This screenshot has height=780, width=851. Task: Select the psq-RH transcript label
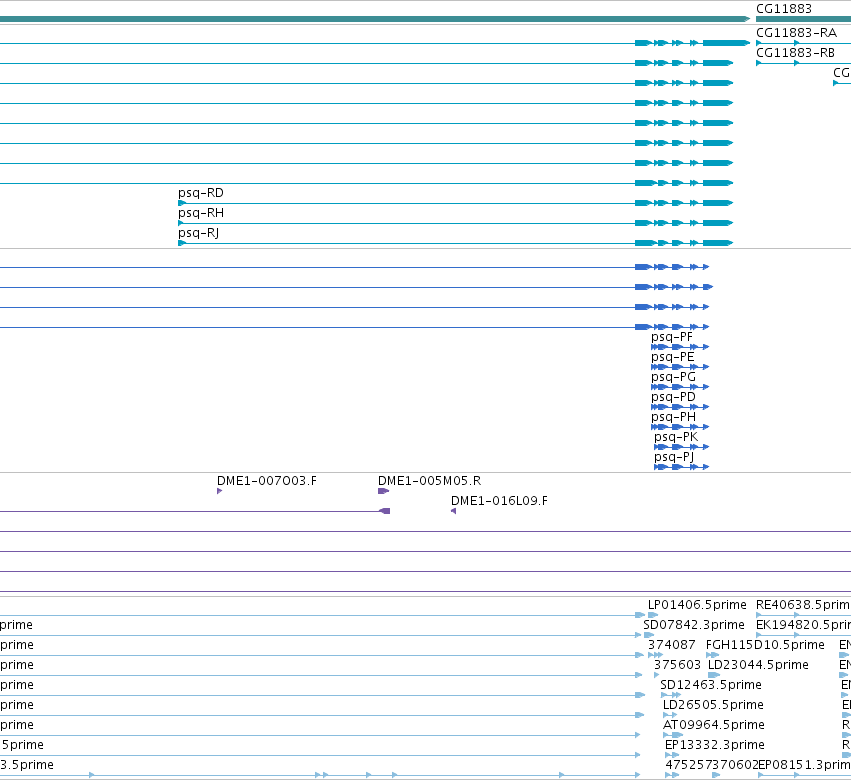(x=201, y=213)
